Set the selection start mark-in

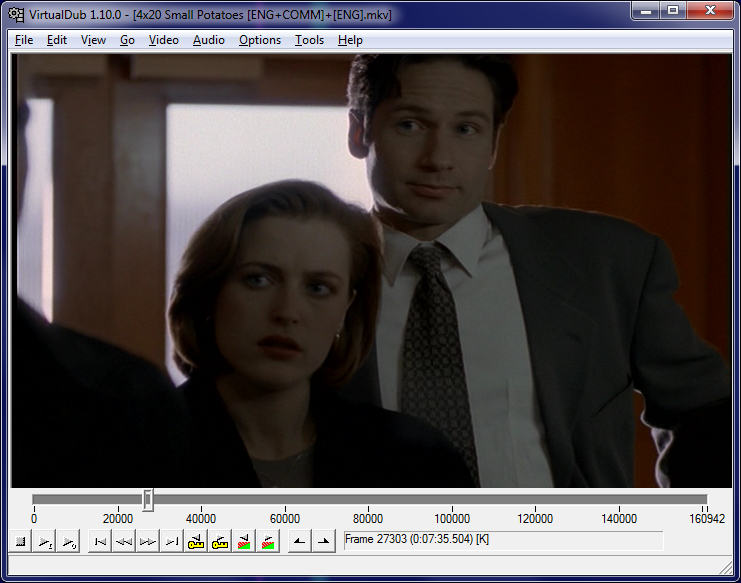point(300,541)
